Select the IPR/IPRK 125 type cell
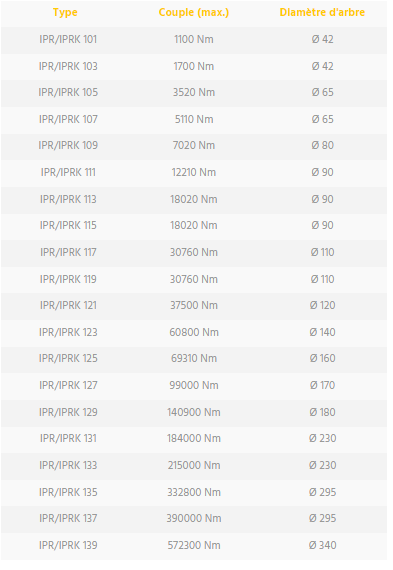Image resolution: width=393 pixels, height=570 pixels. click(x=68, y=359)
